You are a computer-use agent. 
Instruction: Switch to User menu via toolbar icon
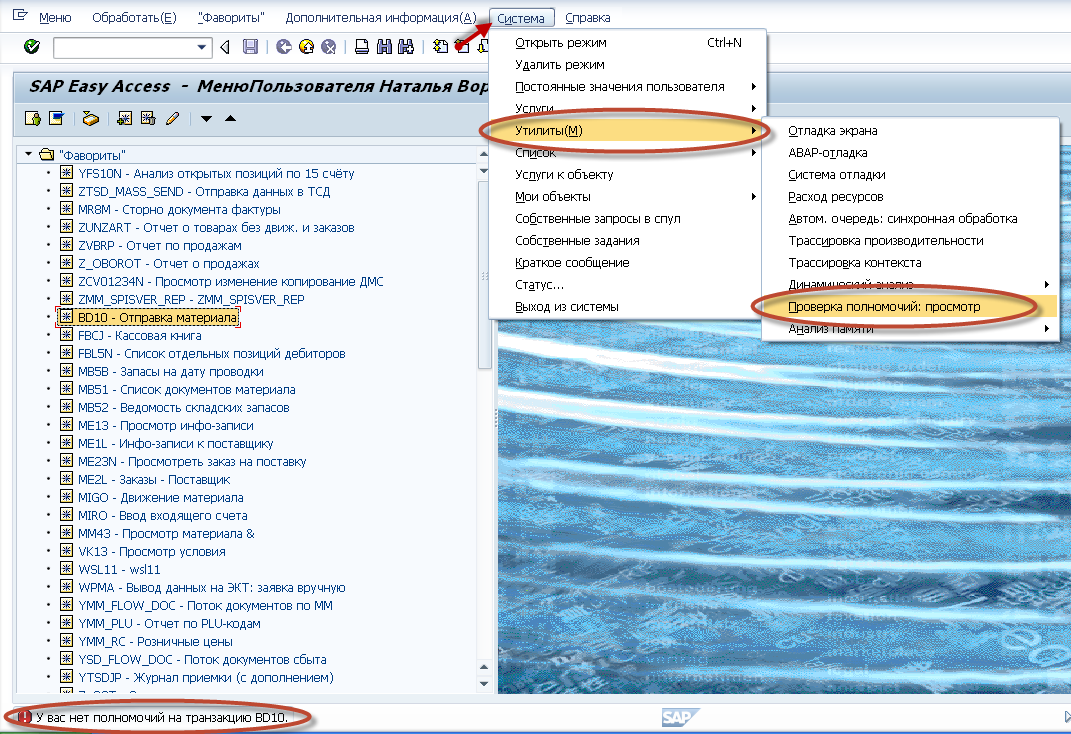tap(33, 119)
